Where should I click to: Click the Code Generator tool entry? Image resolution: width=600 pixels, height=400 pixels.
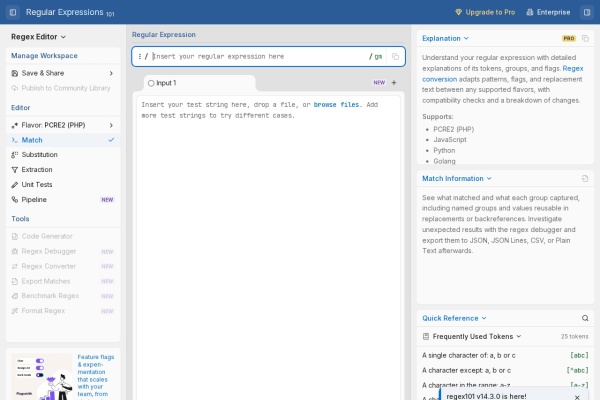(63, 237)
